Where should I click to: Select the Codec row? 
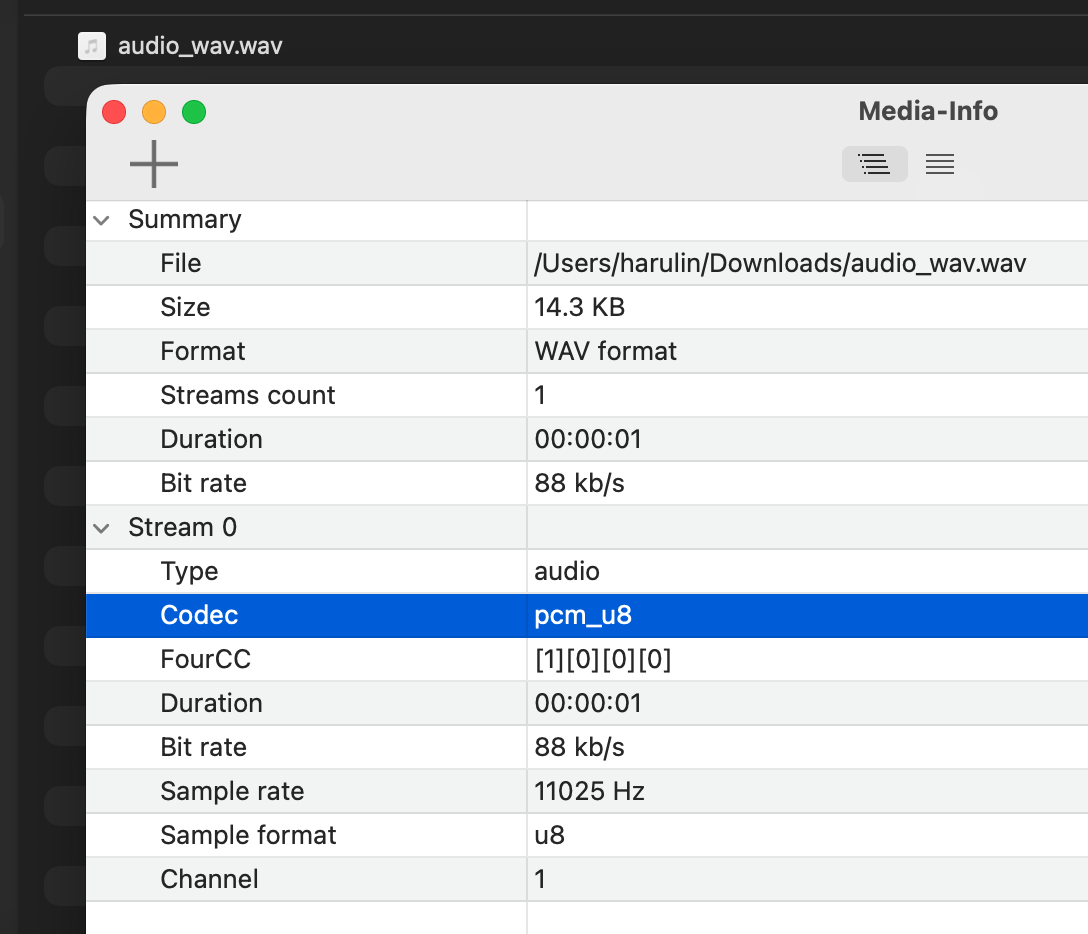199,615
